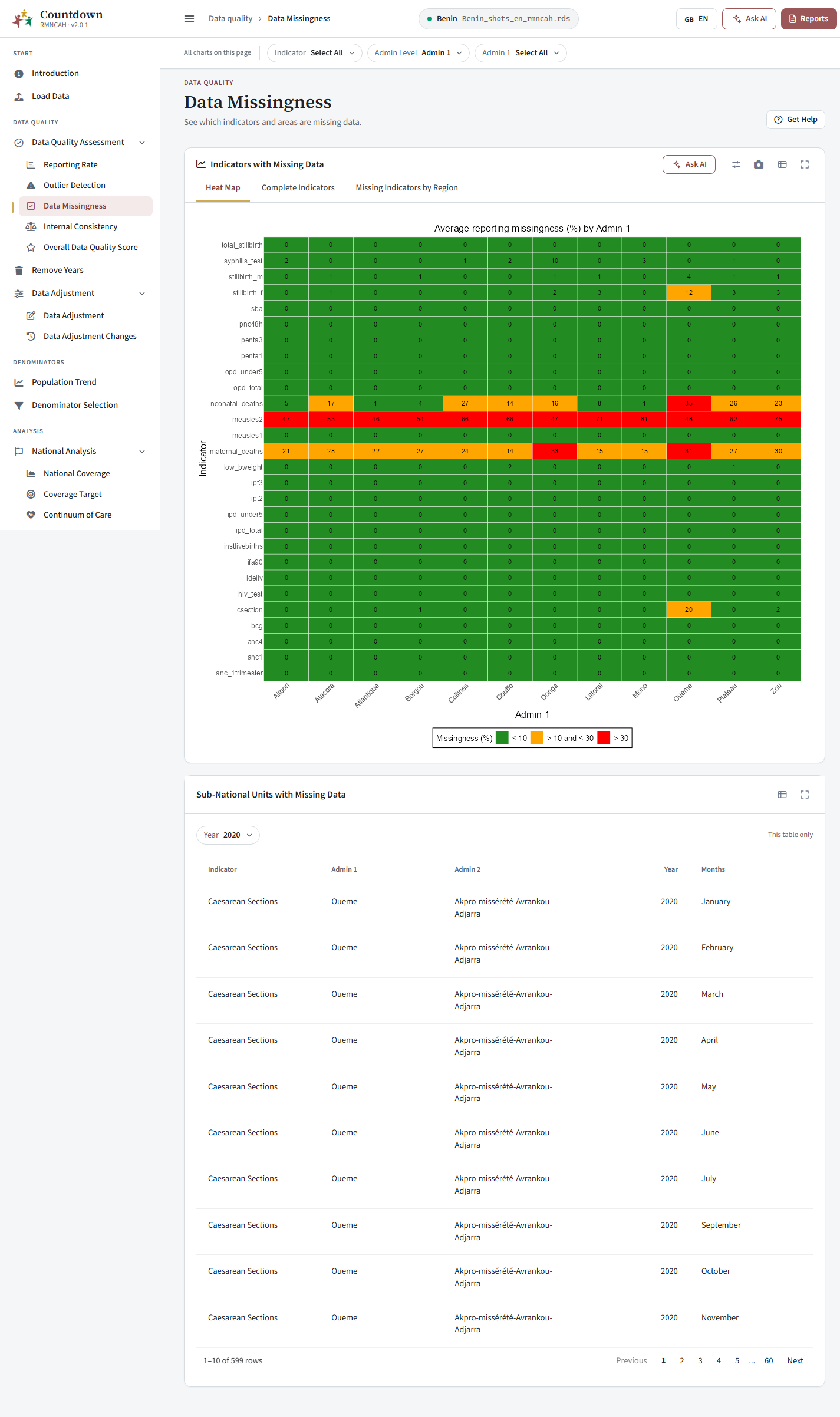The image size is (840, 1417).
Task: Select the Heat Map tab
Action: [223, 187]
